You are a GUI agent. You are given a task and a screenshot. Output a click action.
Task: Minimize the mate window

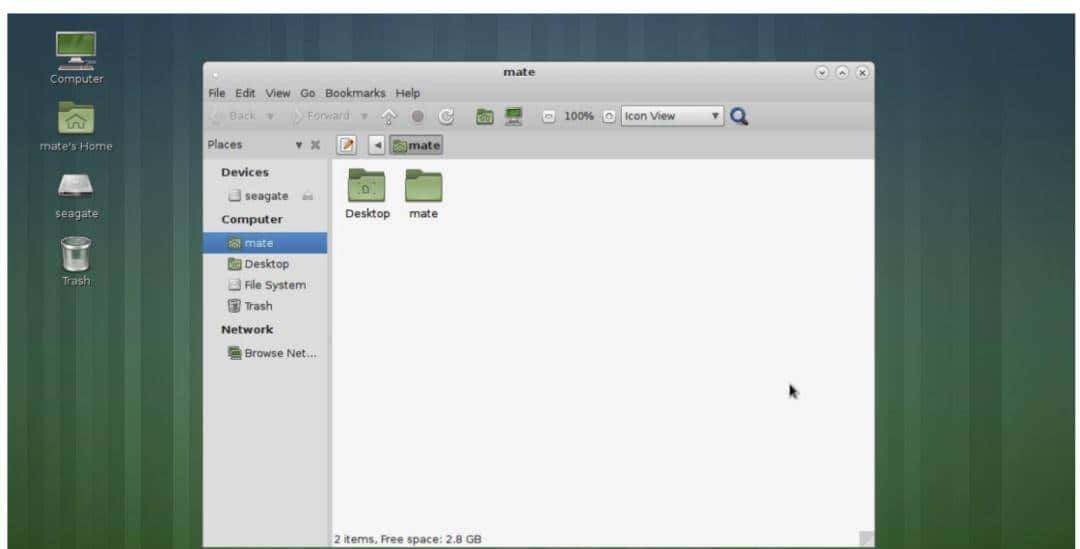[821, 72]
